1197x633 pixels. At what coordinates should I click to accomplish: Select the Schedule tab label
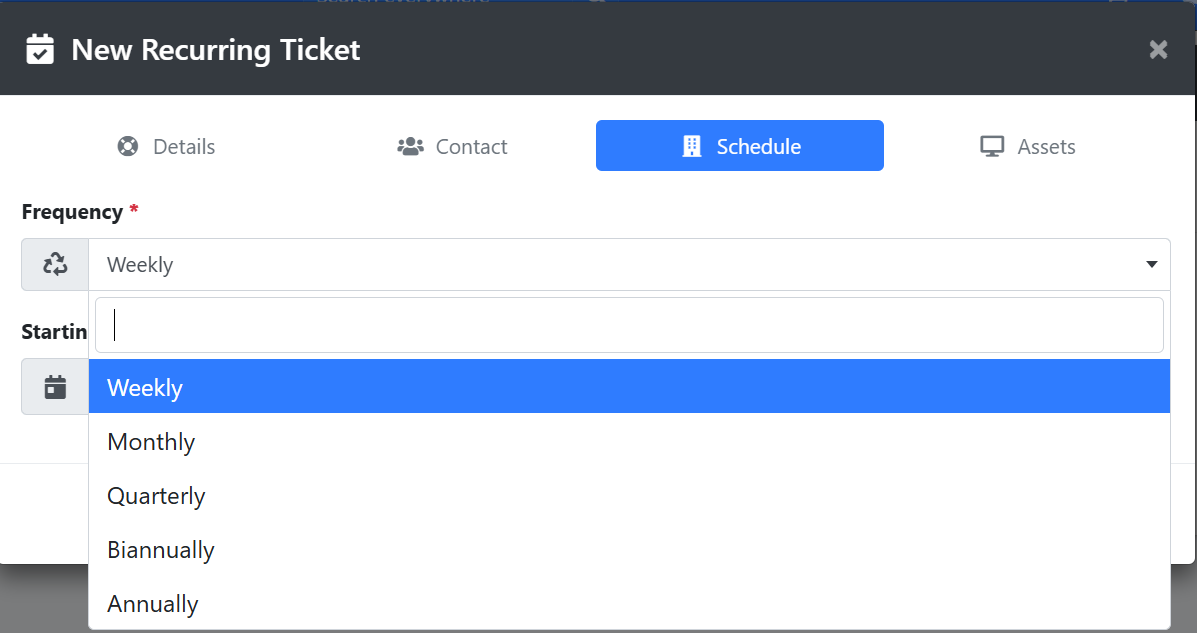click(x=758, y=147)
